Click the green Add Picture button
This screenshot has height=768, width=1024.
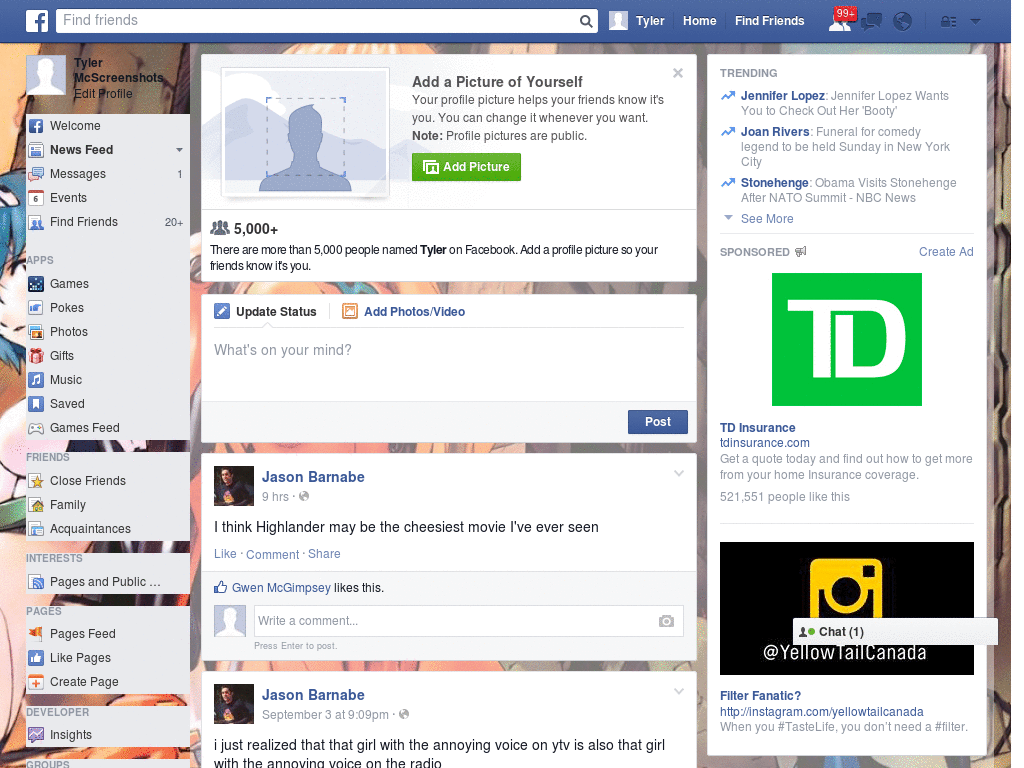[466, 167]
